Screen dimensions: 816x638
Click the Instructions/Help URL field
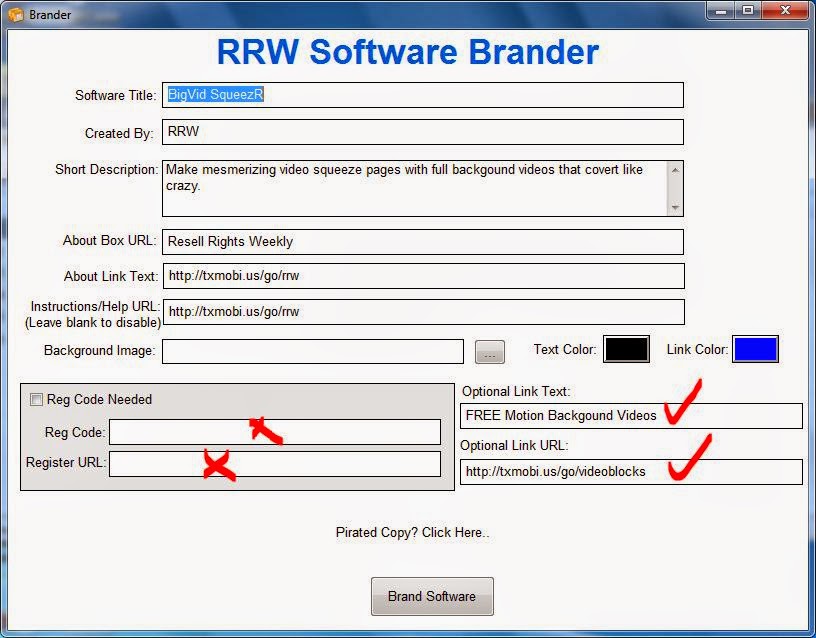pos(424,312)
